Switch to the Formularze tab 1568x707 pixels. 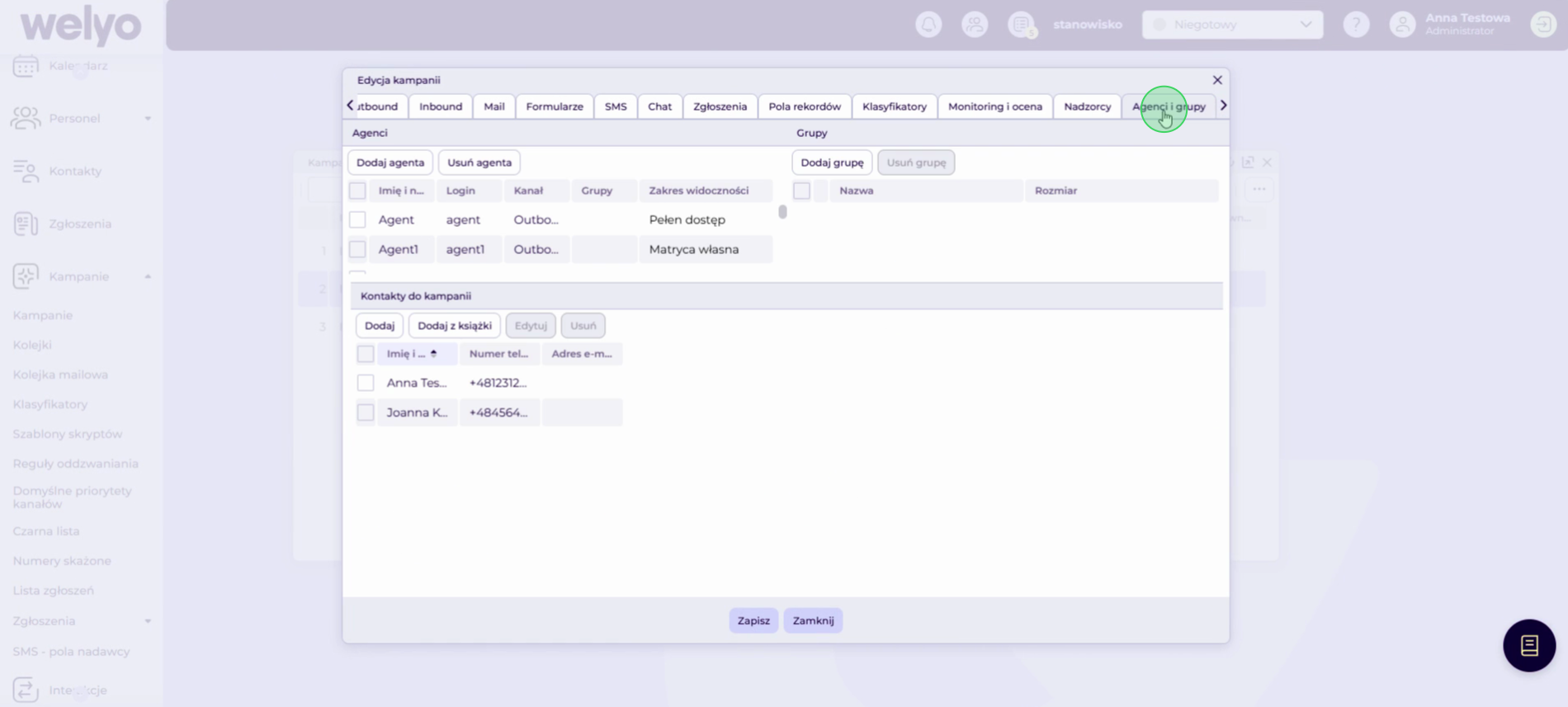point(555,106)
